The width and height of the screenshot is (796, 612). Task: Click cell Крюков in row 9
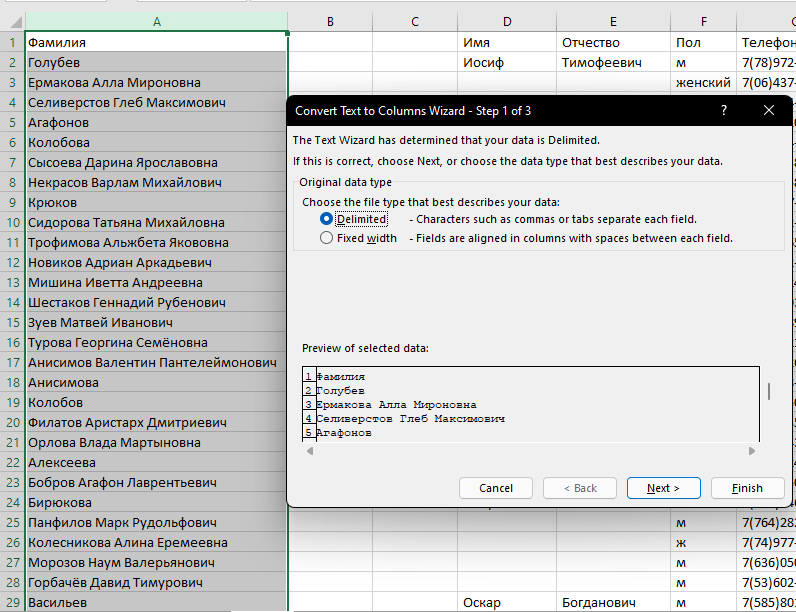156,202
